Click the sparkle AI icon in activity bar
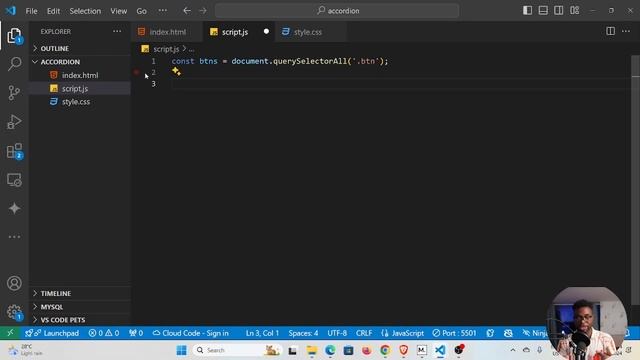 14,208
